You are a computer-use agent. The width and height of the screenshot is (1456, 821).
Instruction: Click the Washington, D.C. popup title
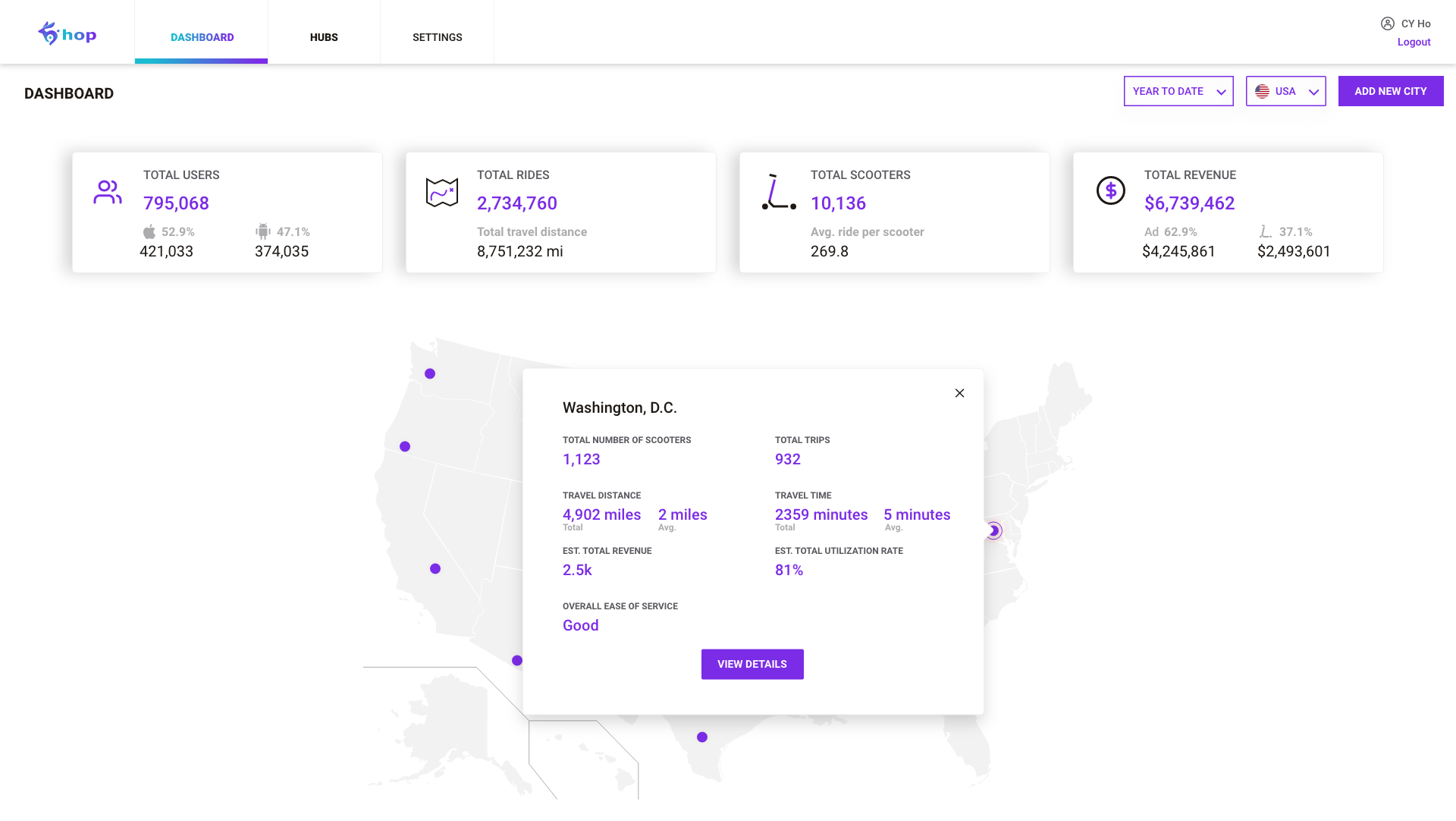pyautogui.click(x=620, y=407)
